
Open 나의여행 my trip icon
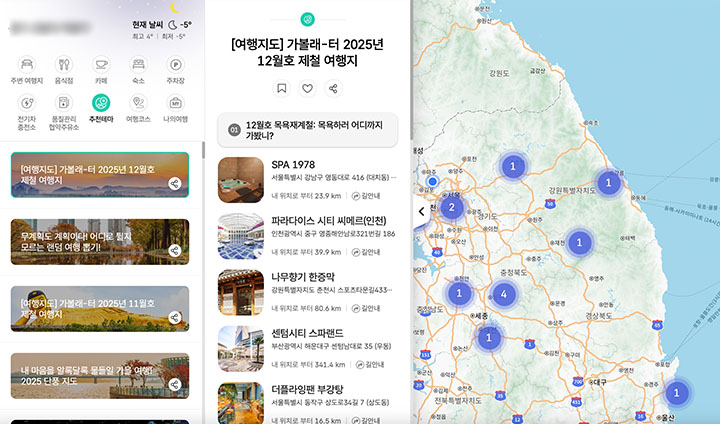coord(175,103)
